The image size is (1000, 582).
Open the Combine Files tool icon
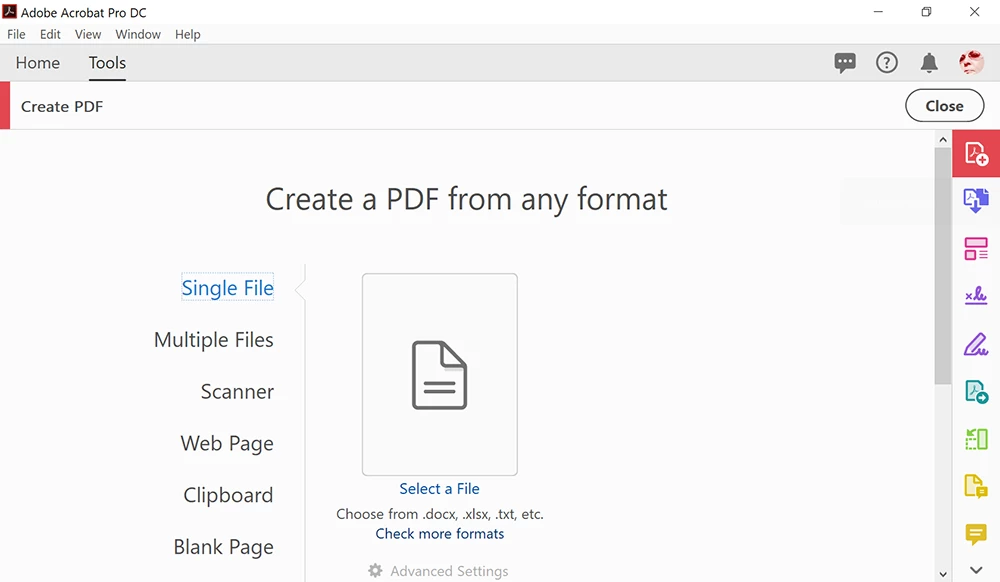(976, 200)
